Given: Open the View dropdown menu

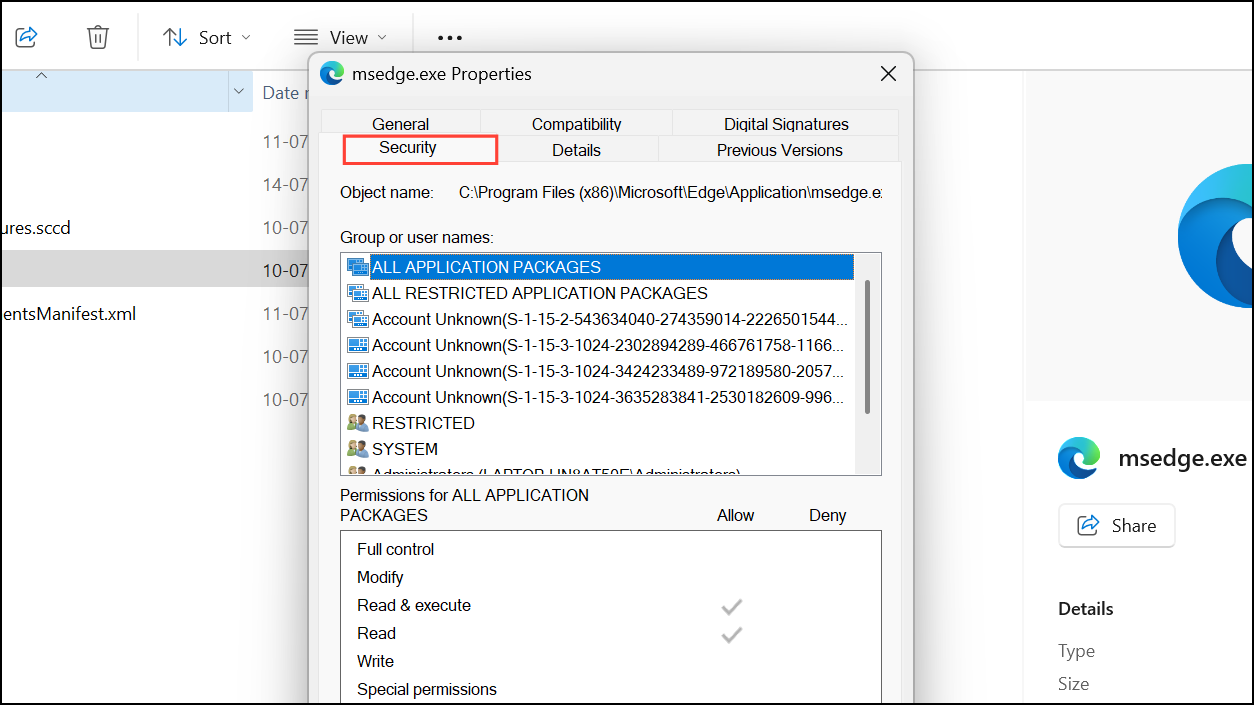Looking at the screenshot, I should (340, 38).
